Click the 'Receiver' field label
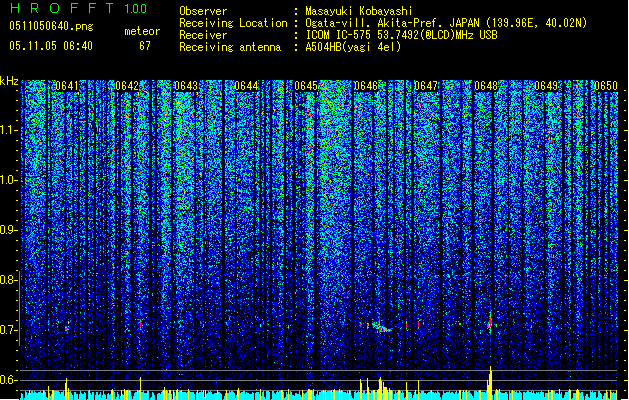 point(203,35)
